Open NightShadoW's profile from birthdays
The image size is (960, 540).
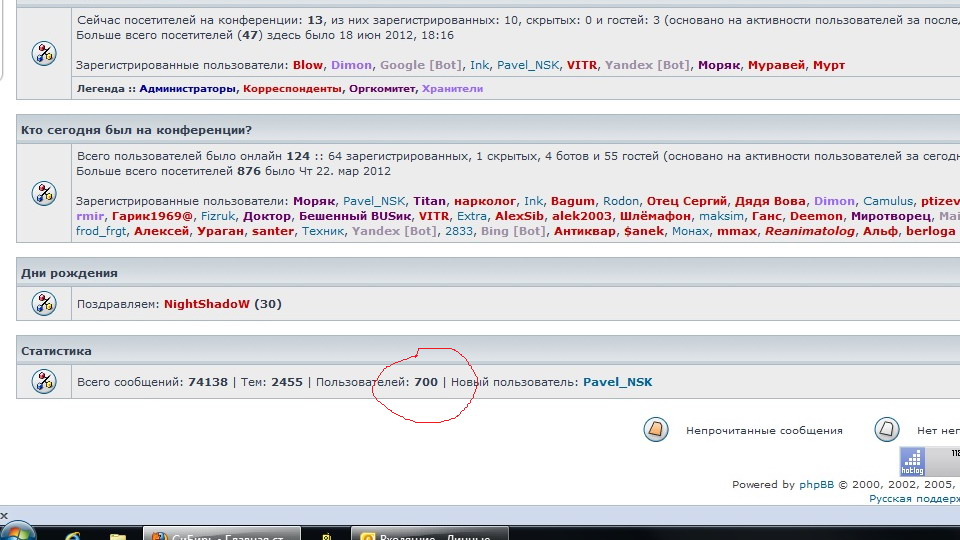pyautogui.click(x=206, y=304)
